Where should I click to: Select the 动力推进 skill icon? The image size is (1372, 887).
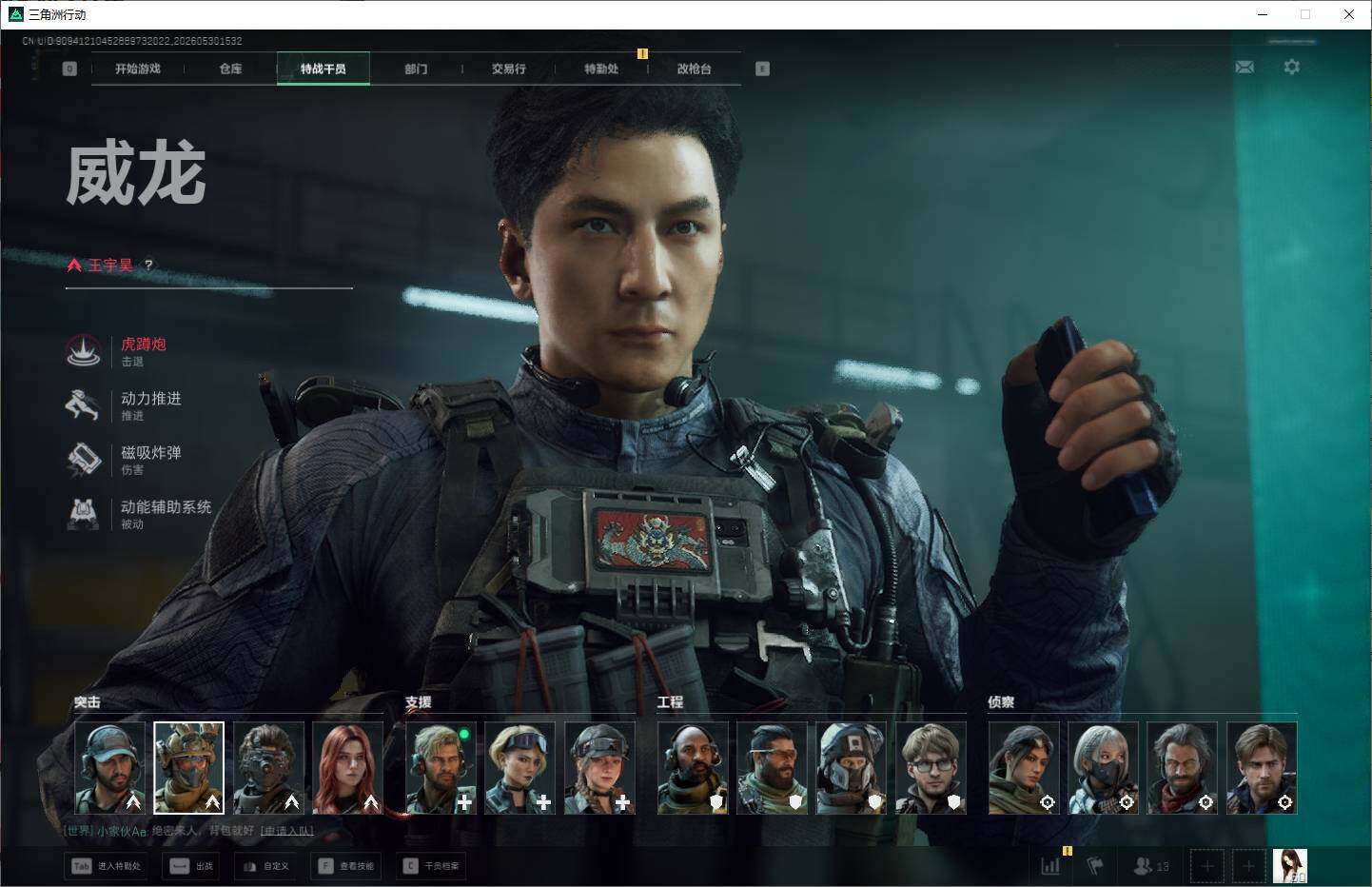click(84, 405)
